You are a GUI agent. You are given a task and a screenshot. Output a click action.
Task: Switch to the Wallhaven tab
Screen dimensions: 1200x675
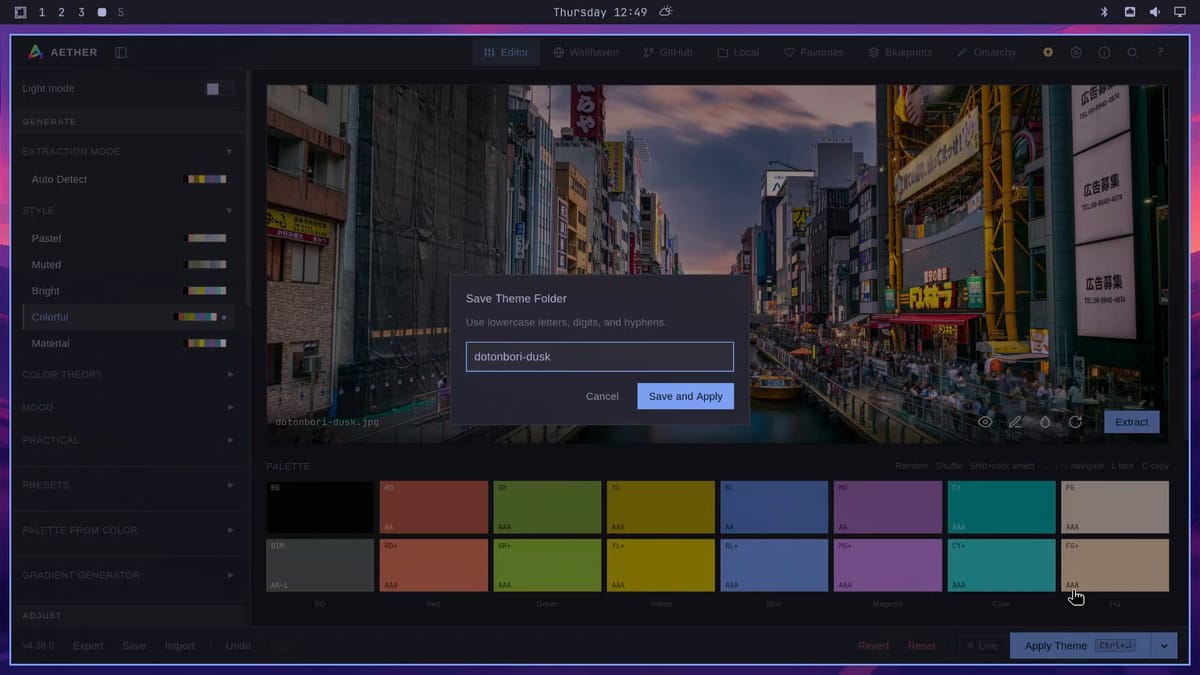(586, 52)
